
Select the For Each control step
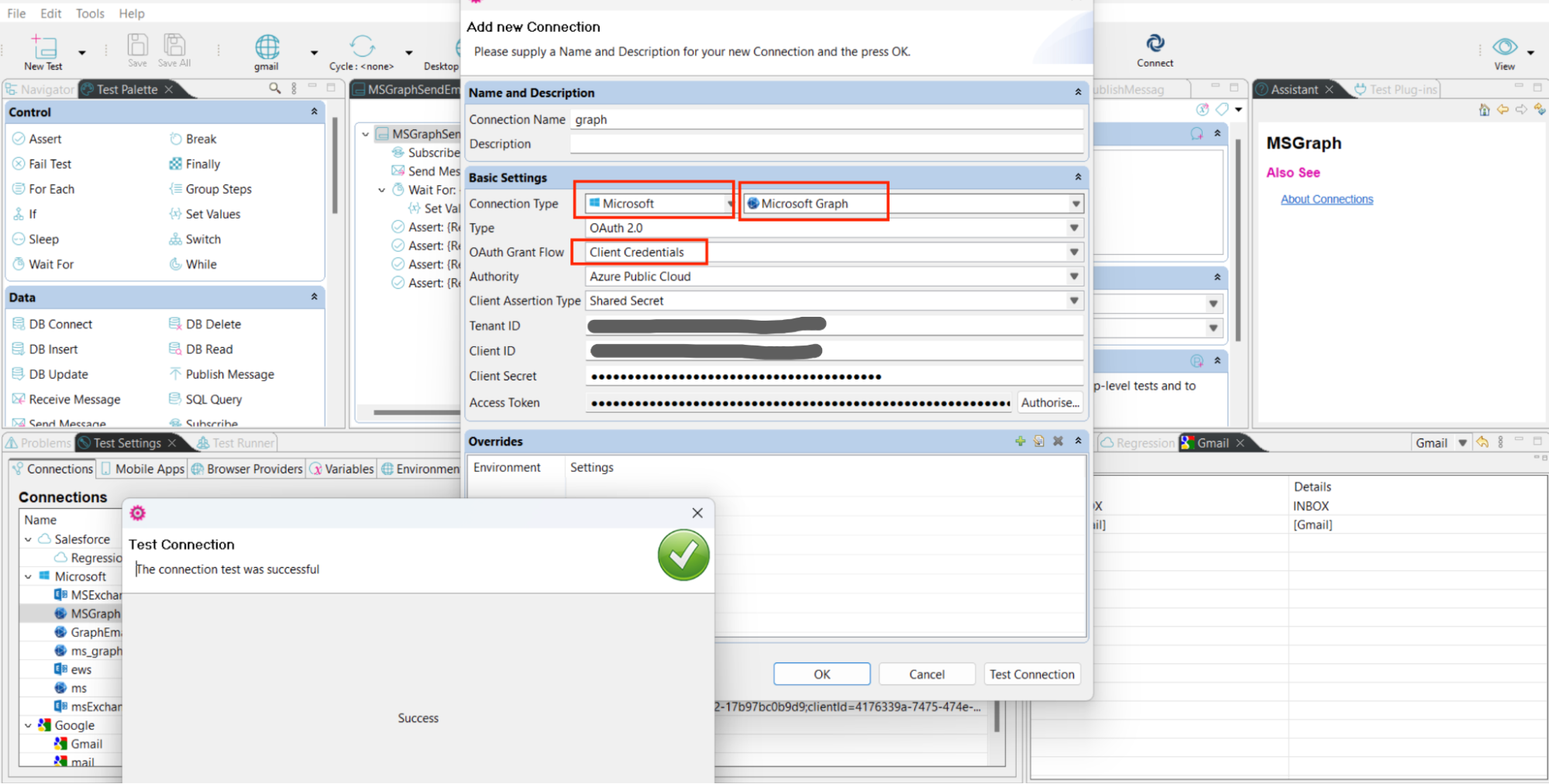[x=43, y=189]
